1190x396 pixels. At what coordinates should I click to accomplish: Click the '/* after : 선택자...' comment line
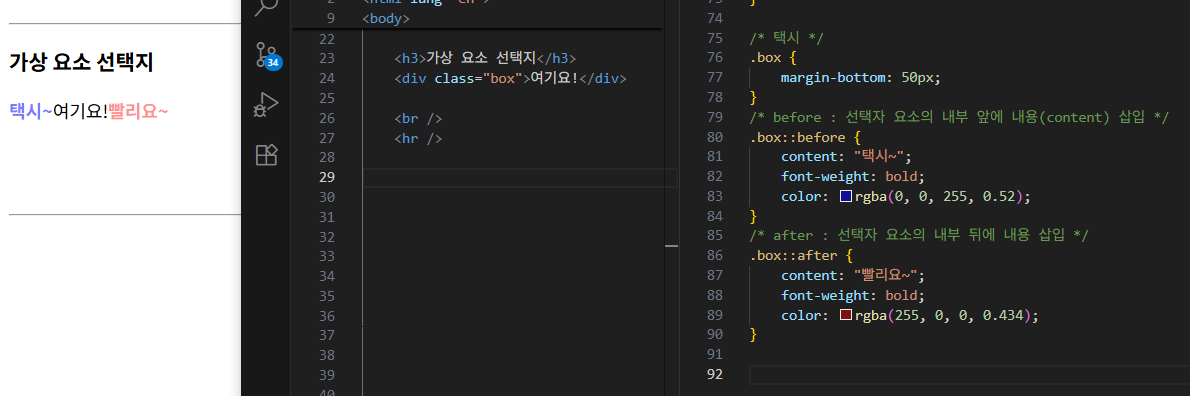tap(919, 236)
